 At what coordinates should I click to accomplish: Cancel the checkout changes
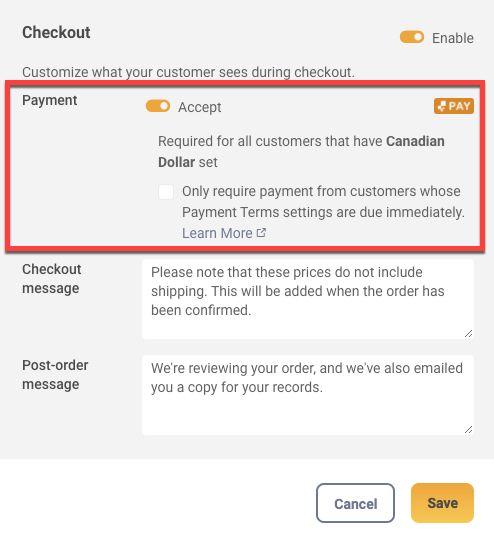355,503
